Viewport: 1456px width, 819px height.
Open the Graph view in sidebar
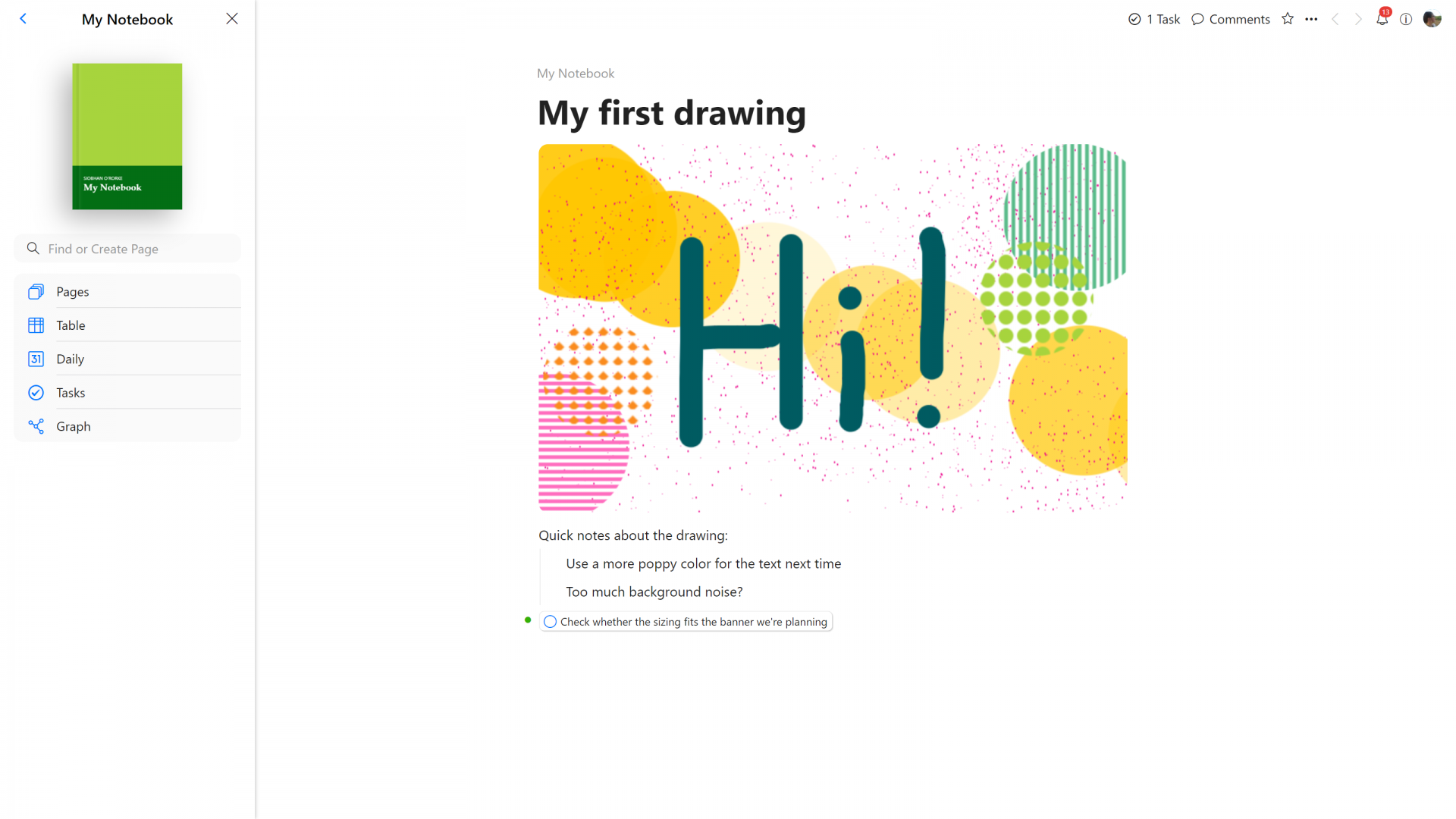point(73,426)
